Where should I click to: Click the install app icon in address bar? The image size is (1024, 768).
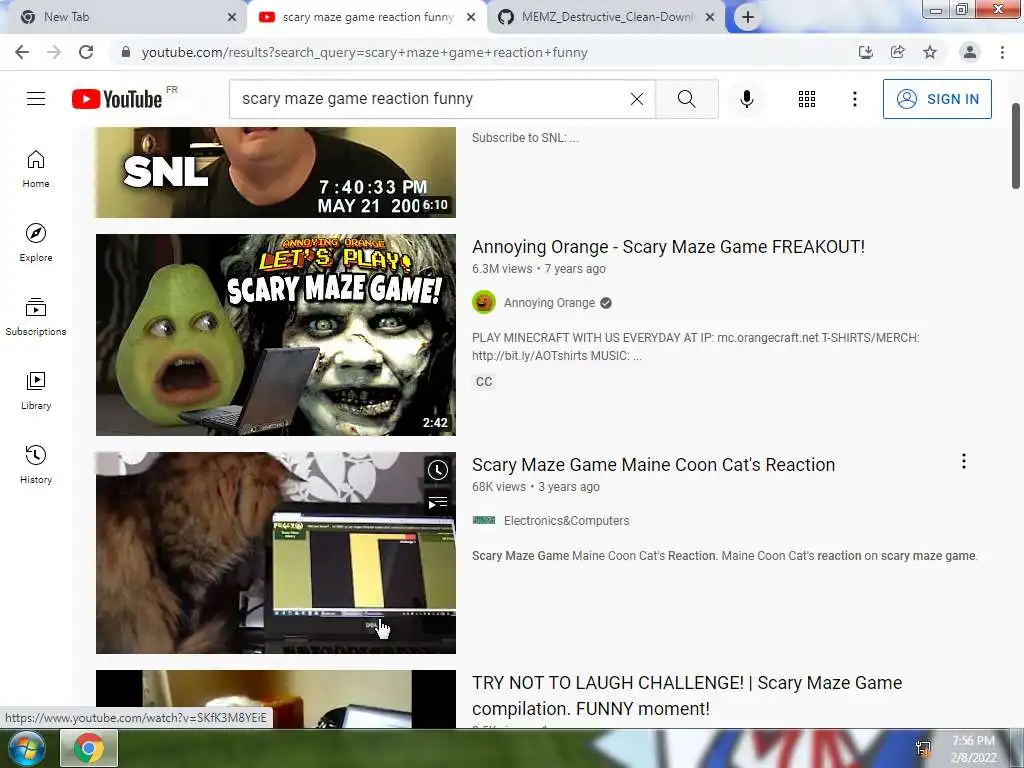(866, 52)
